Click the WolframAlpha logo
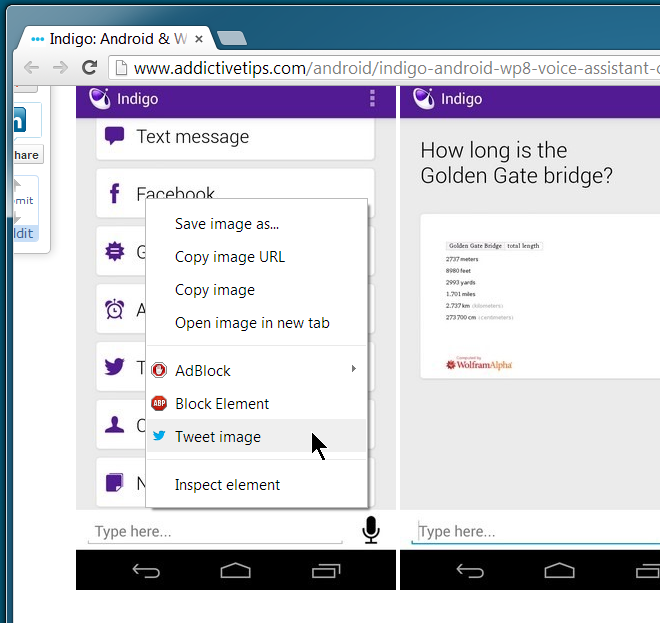Viewport: 660px width, 623px height. [479, 364]
